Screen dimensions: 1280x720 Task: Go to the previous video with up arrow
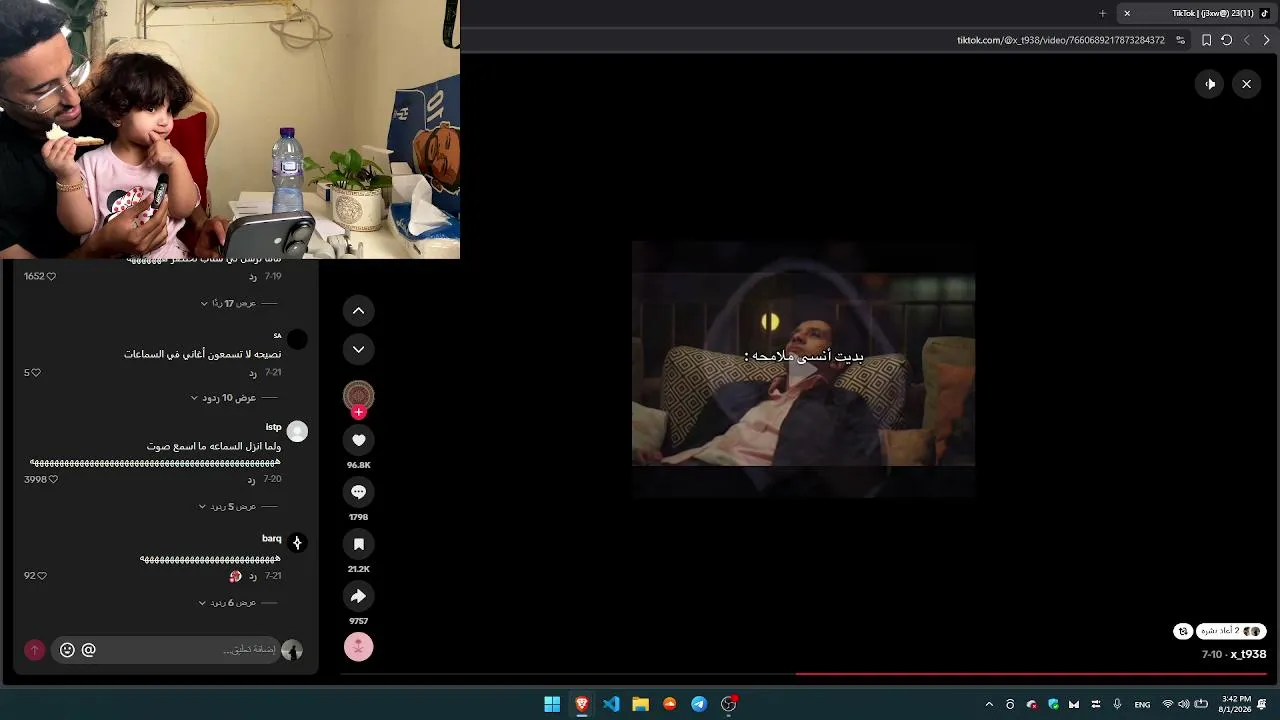(x=359, y=311)
